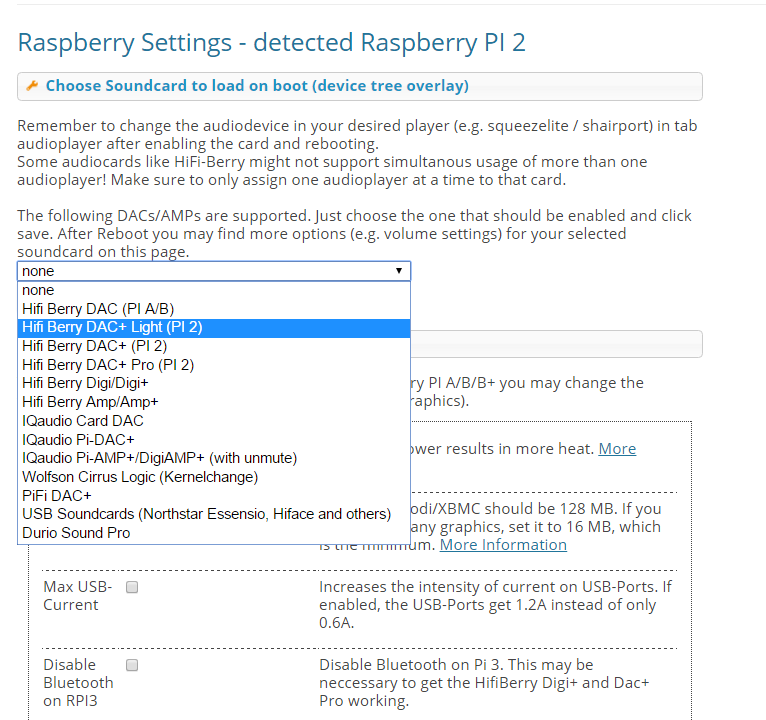Select IQaudio Pi-AMP+/DigiAMP+ (with unmute)
766x720 pixels.
(x=214, y=458)
